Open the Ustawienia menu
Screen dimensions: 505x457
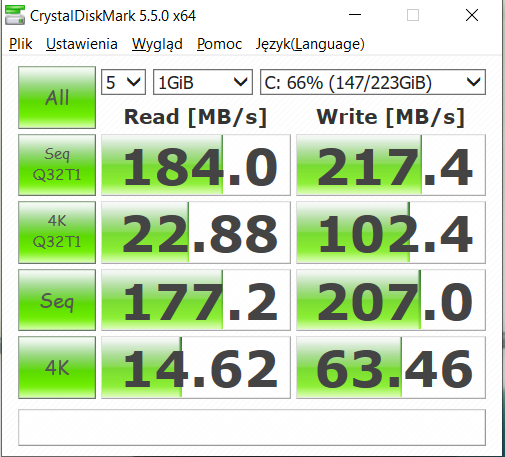click(82, 44)
